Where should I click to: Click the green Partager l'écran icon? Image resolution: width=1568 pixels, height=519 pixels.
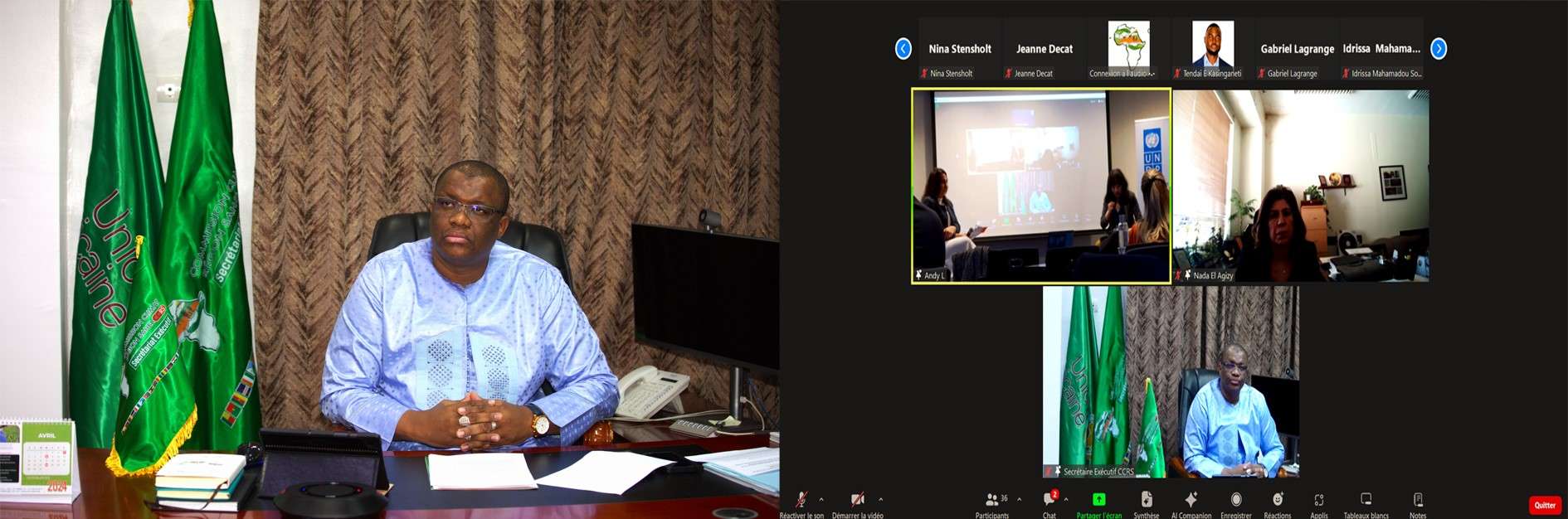[x=1098, y=499]
